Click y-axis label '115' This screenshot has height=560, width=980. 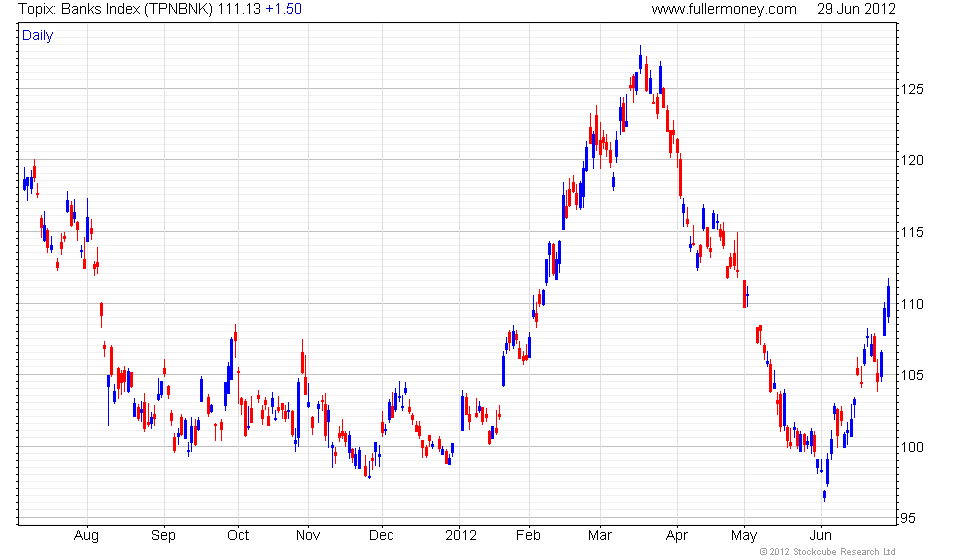tap(912, 232)
